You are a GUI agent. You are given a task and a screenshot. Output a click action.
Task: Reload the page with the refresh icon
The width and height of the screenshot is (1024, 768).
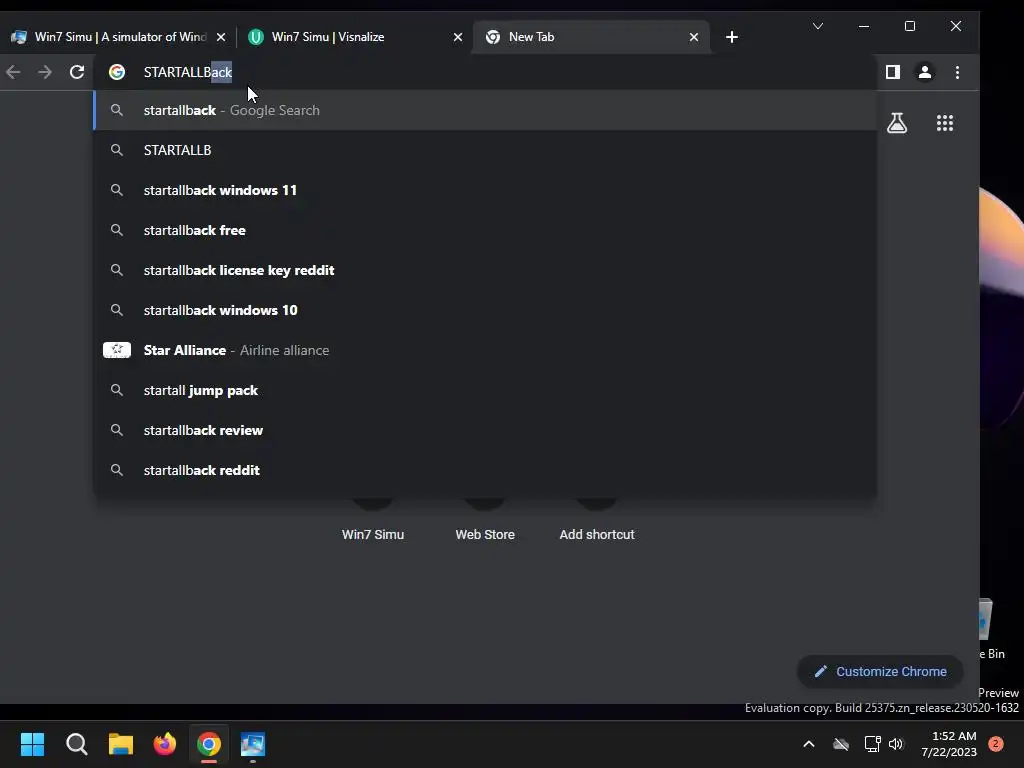77,72
